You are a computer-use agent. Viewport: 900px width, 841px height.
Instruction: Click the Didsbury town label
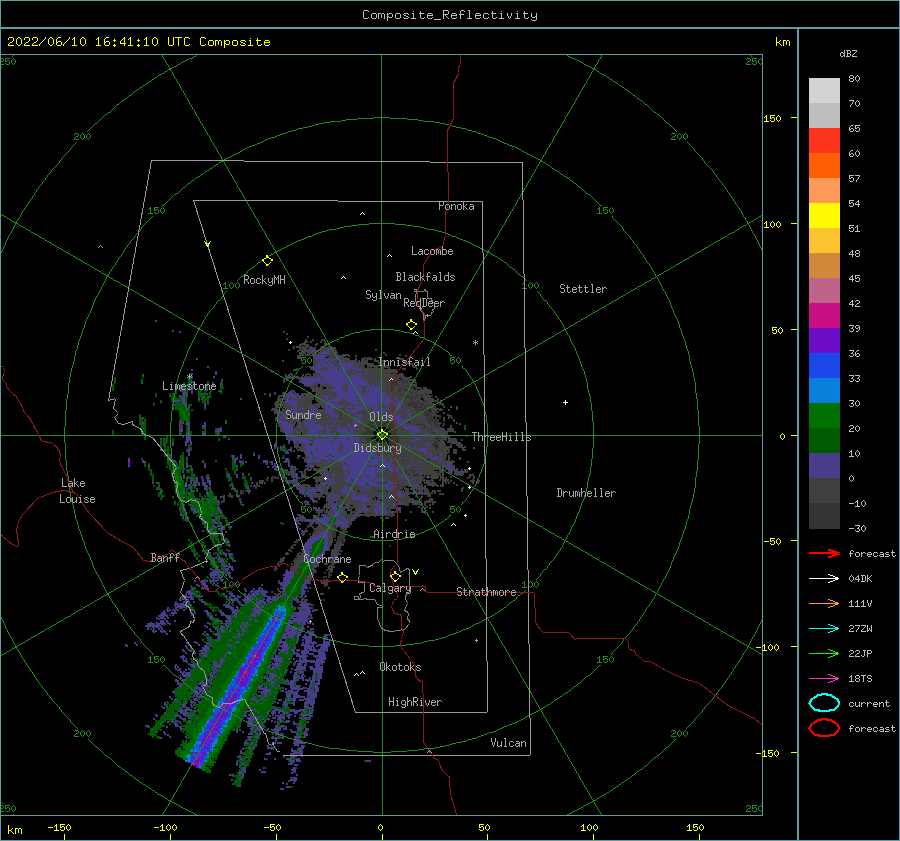click(x=377, y=448)
